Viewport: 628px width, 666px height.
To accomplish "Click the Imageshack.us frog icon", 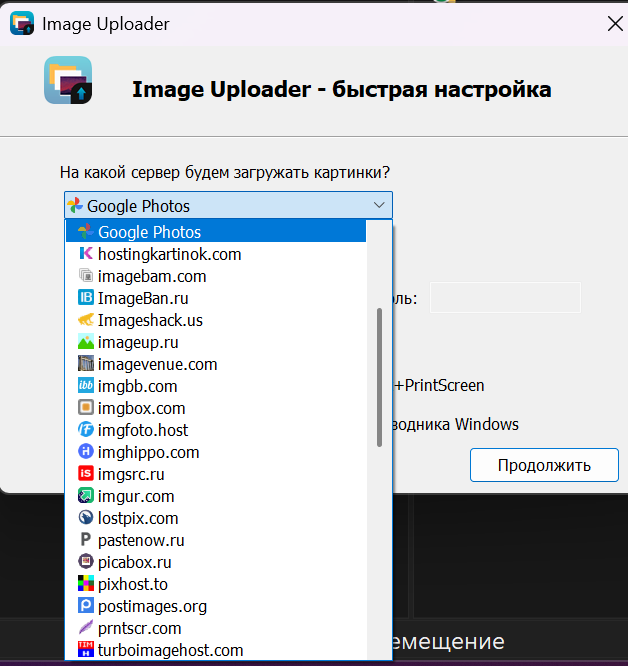I will (85, 320).
